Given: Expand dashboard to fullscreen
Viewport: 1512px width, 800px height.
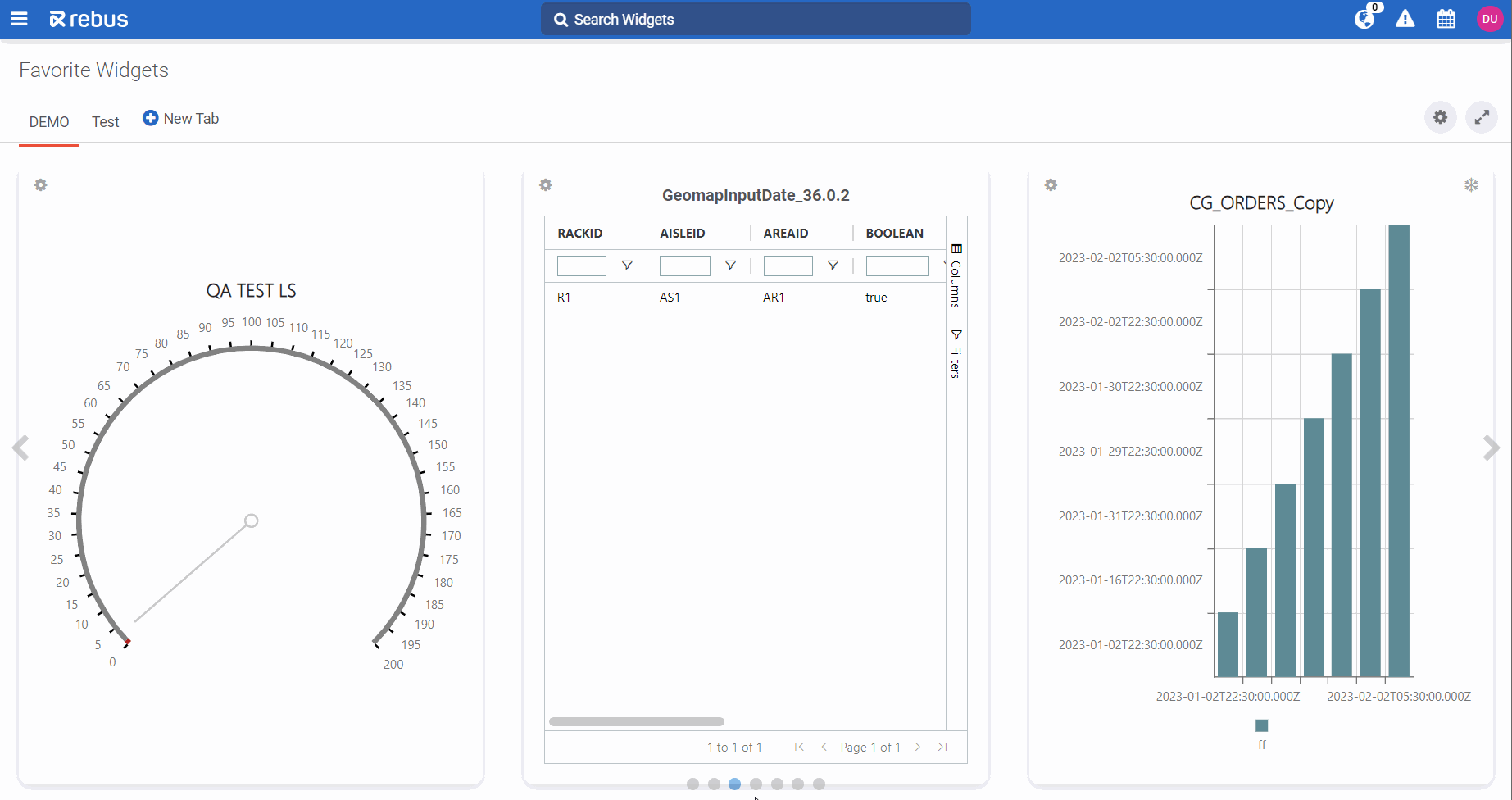Looking at the screenshot, I should [1482, 117].
